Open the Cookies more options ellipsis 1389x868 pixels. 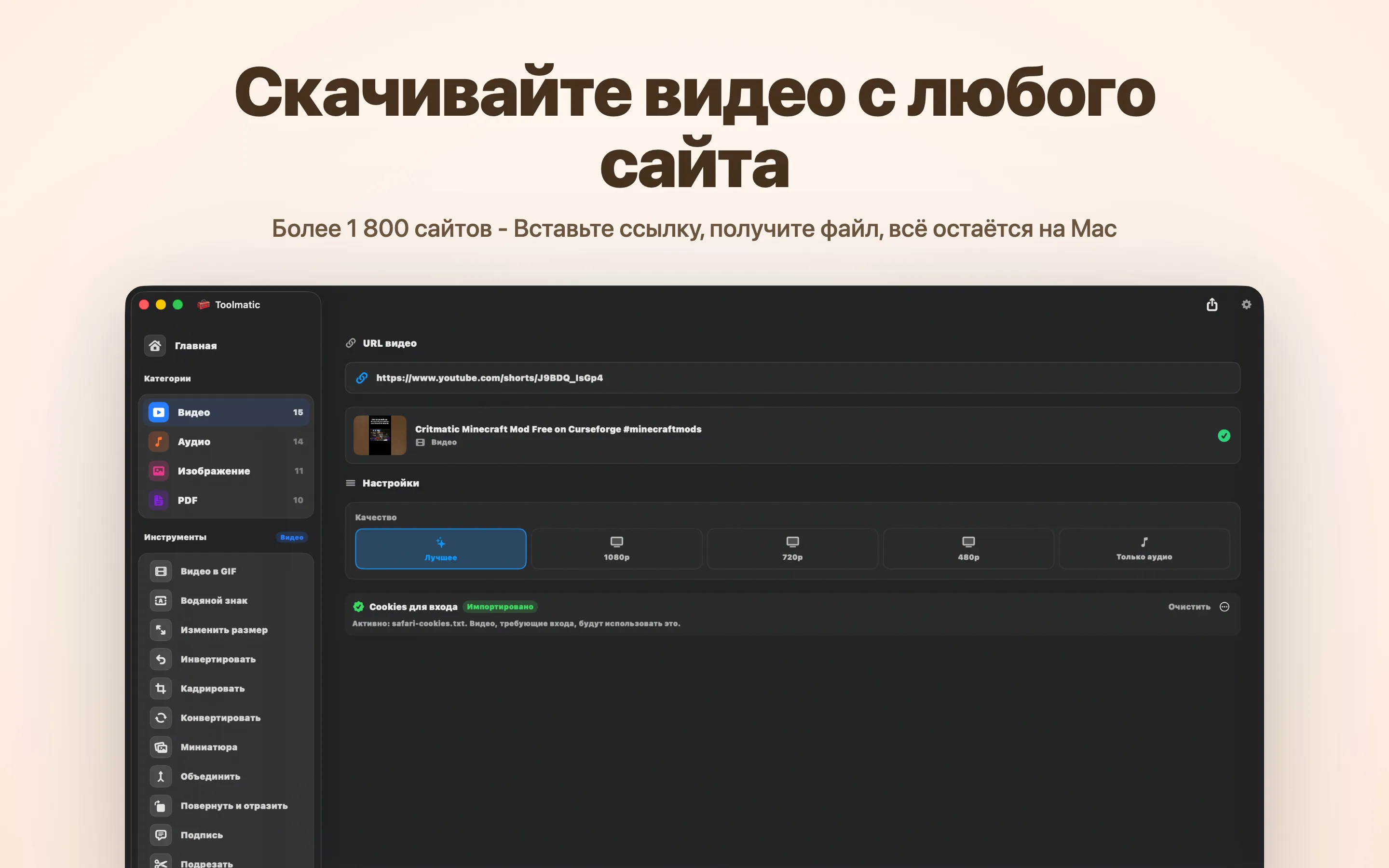click(1224, 607)
